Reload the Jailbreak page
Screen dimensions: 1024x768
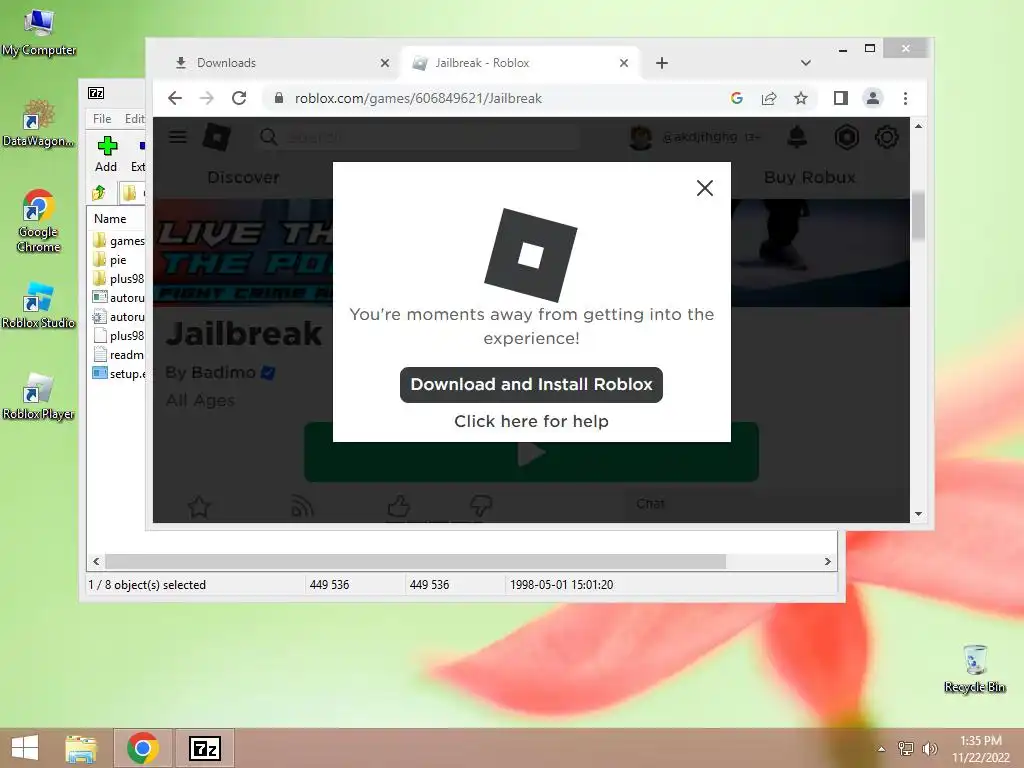pyautogui.click(x=239, y=98)
